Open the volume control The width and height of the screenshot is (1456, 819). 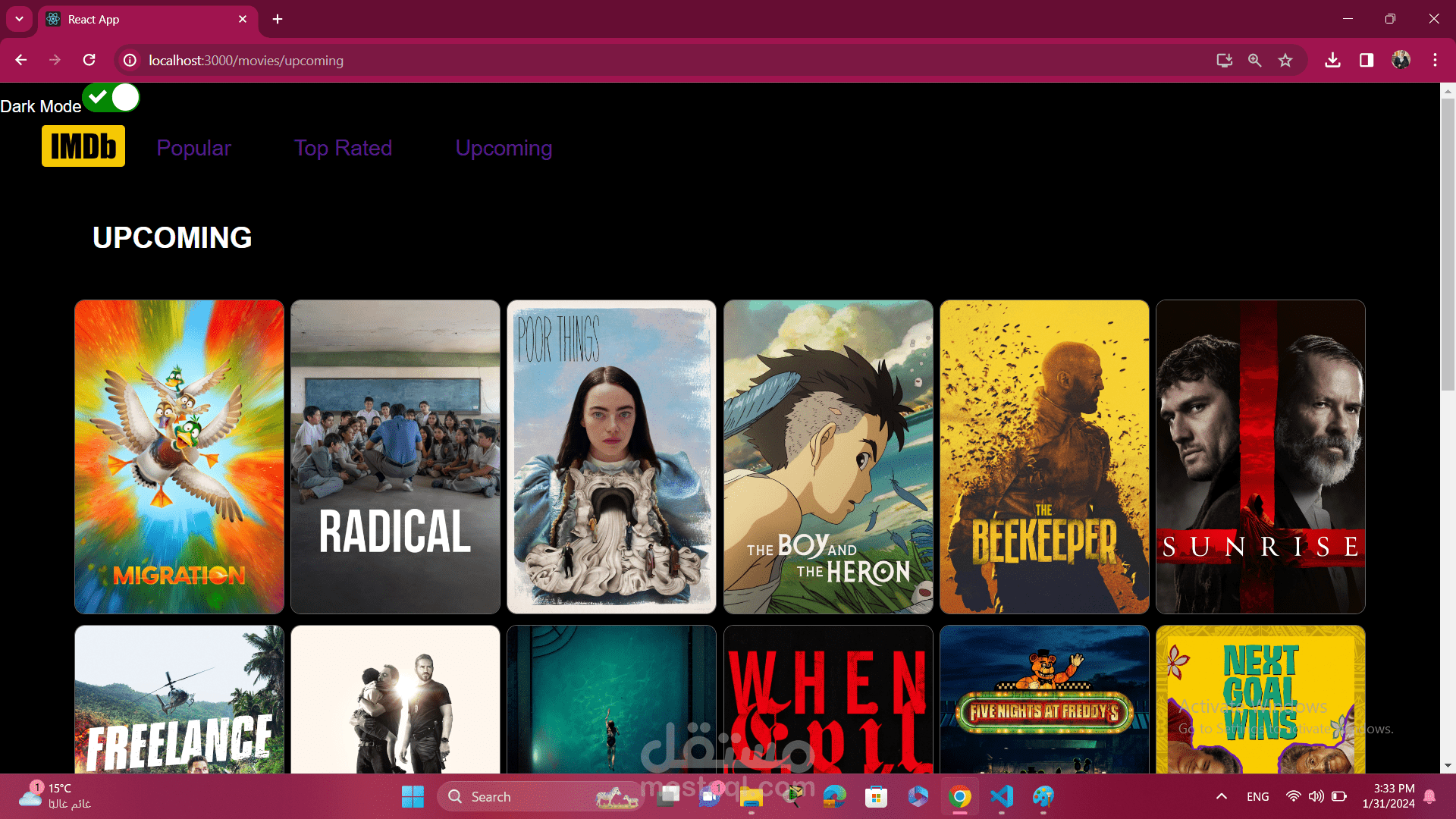click(1316, 796)
